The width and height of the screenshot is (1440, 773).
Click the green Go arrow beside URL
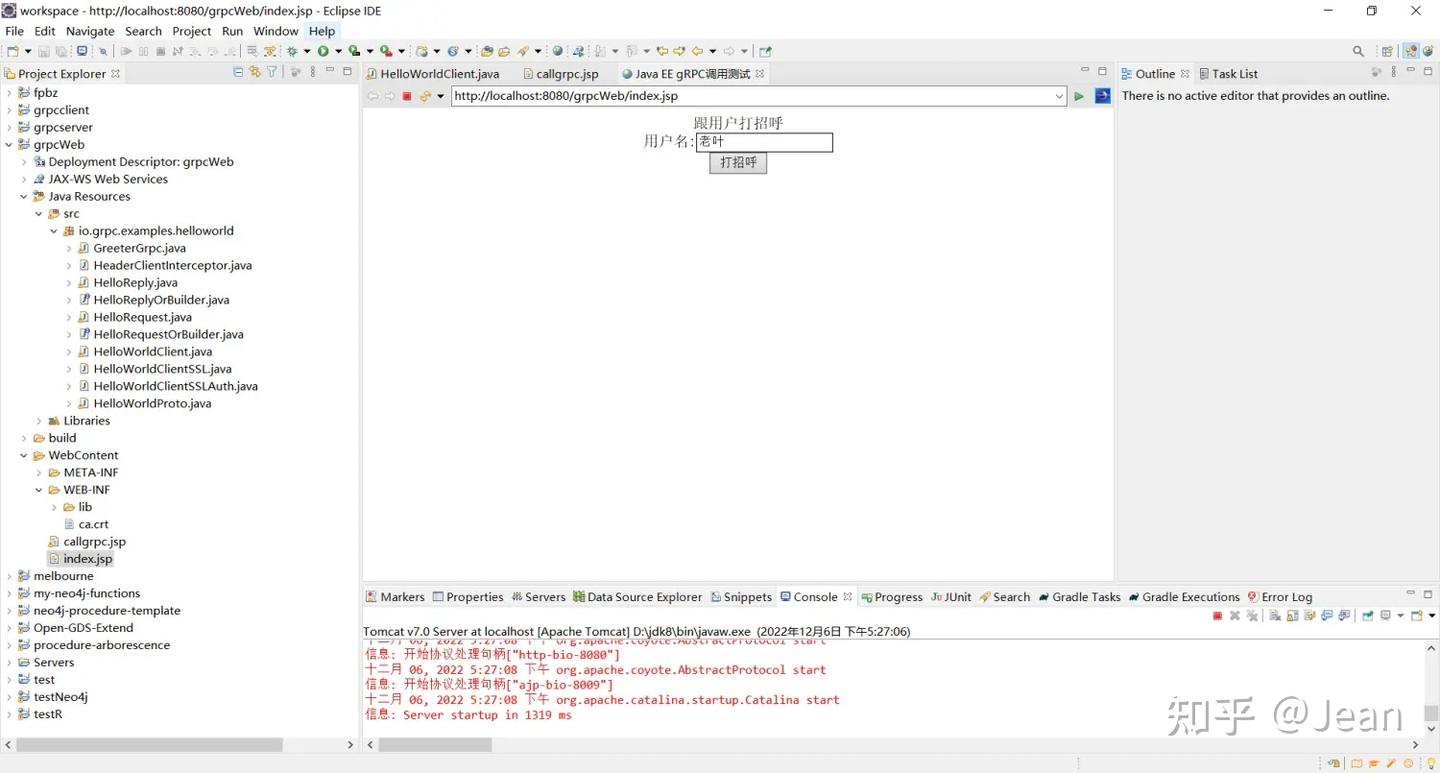coord(1079,96)
